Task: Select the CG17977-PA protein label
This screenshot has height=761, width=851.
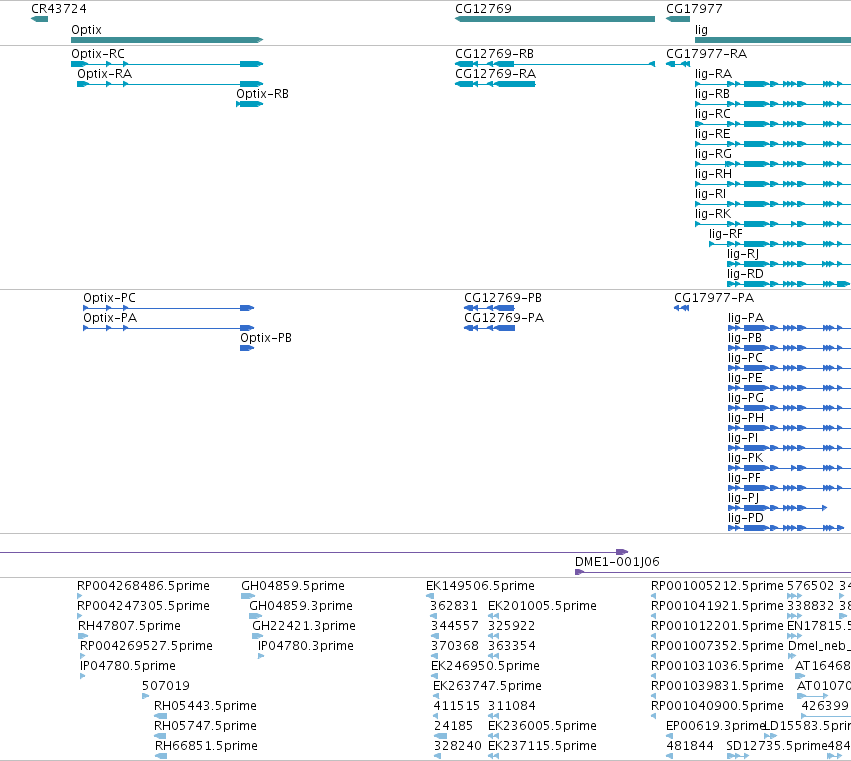Action: [714, 298]
